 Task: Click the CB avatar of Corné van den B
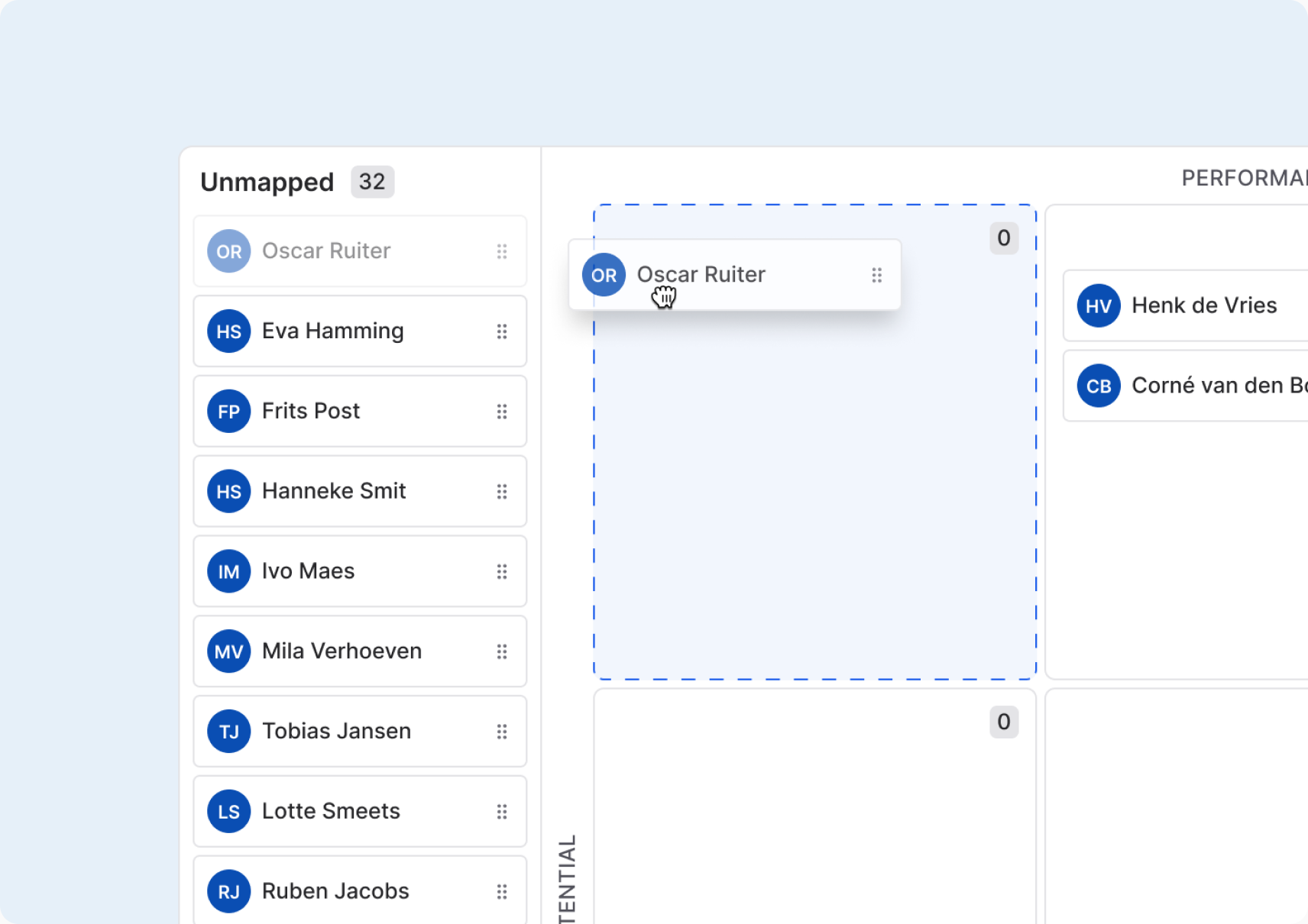click(1099, 386)
